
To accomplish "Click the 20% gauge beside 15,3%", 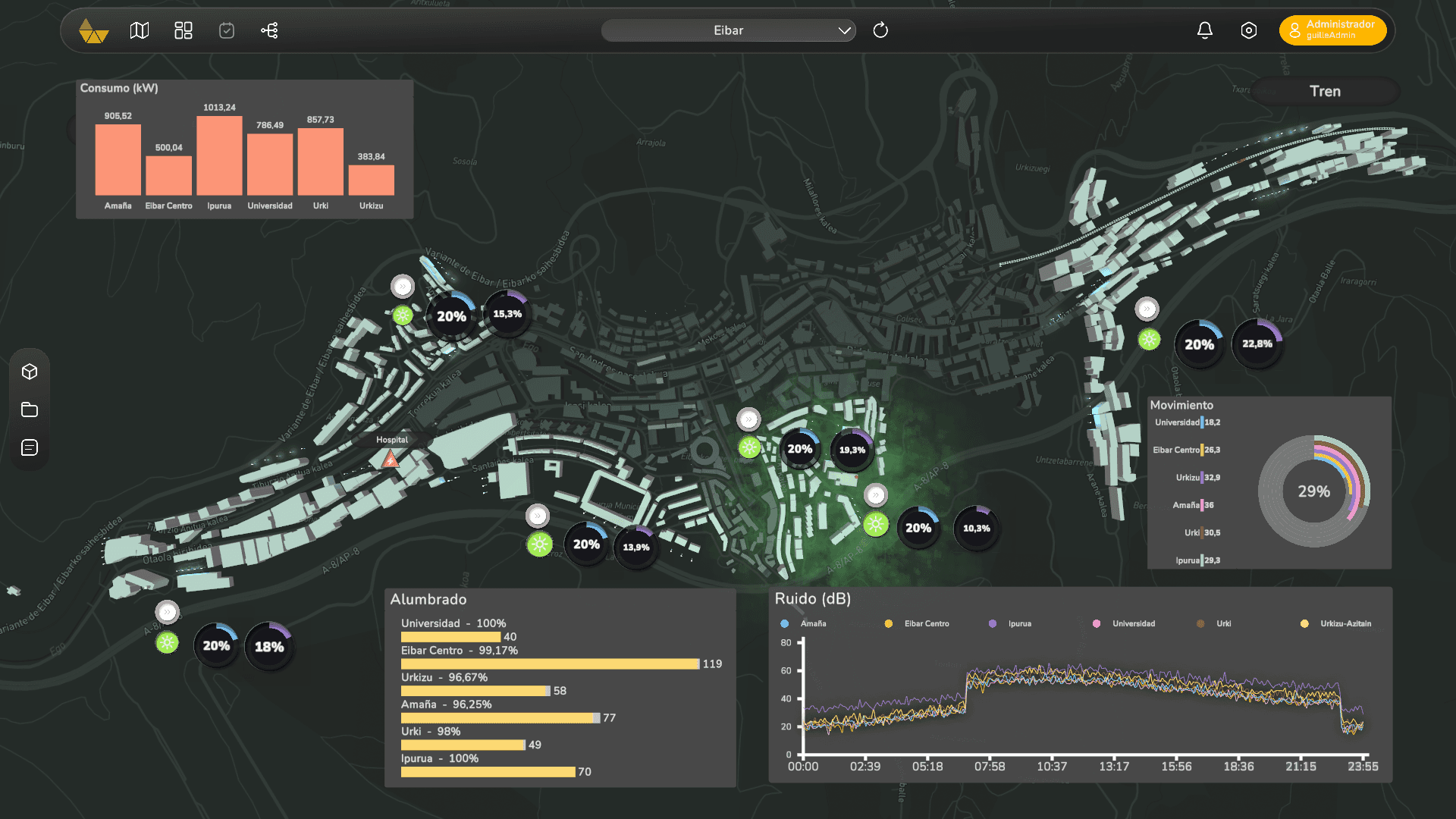I will pos(451,316).
